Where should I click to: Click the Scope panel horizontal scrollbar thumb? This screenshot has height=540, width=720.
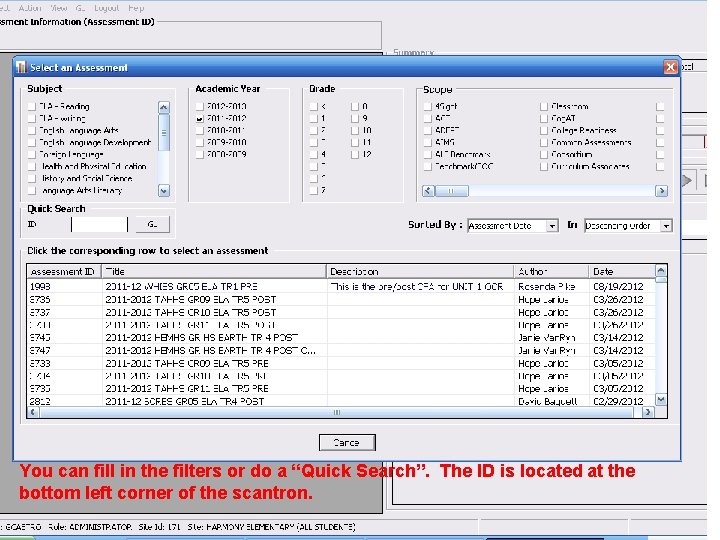[x=452, y=191]
